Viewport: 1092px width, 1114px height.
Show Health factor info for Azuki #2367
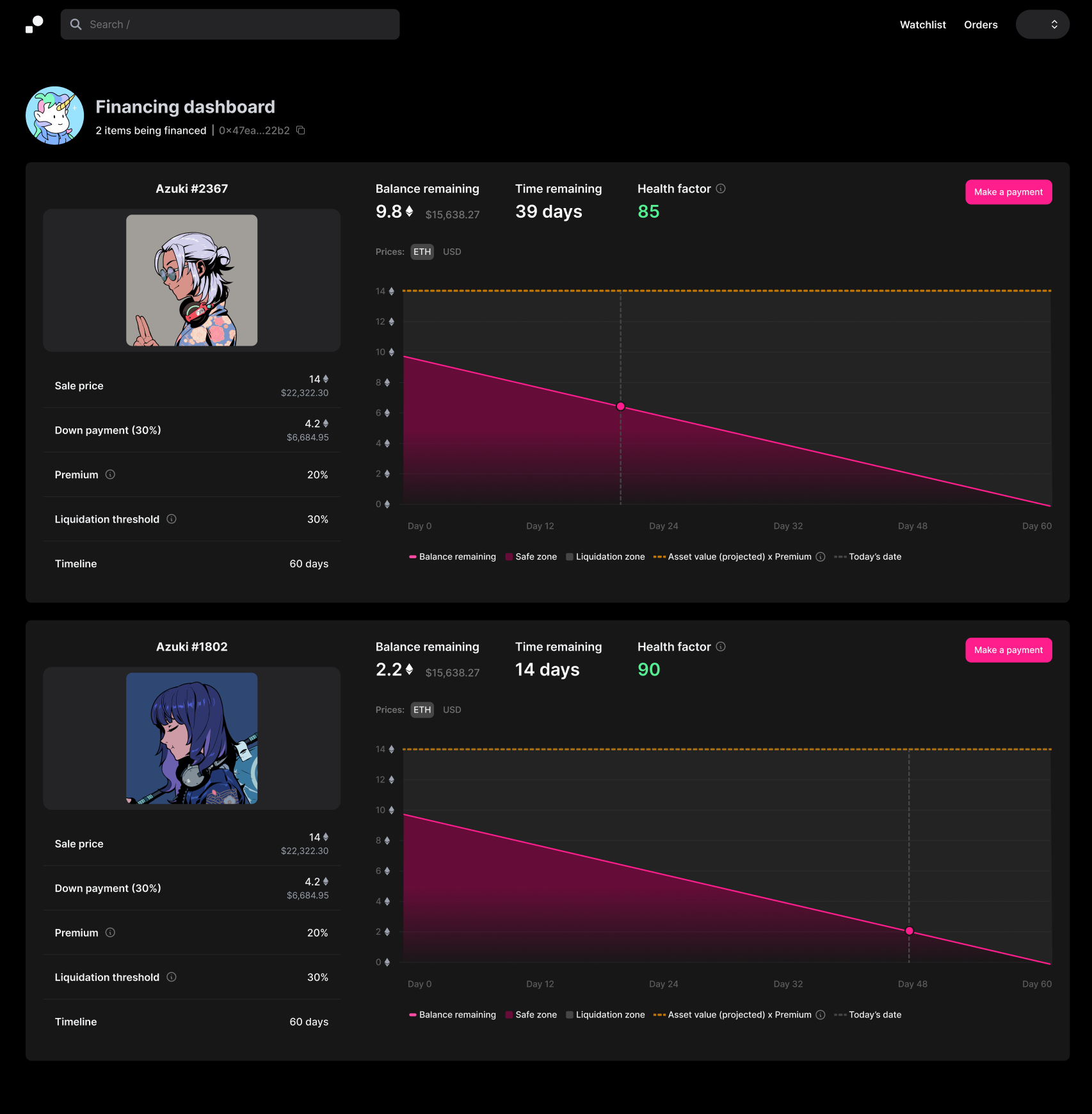[x=721, y=188]
